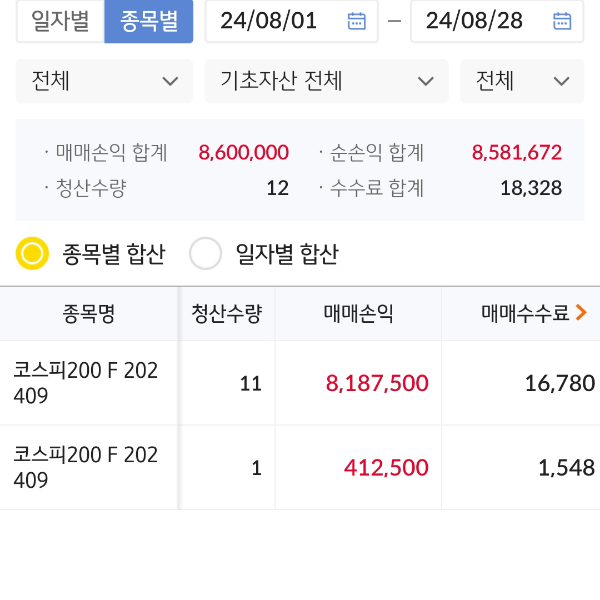The width and height of the screenshot is (600, 600).
Task: Expand the first 전체 dropdown
Action: coord(104,81)
